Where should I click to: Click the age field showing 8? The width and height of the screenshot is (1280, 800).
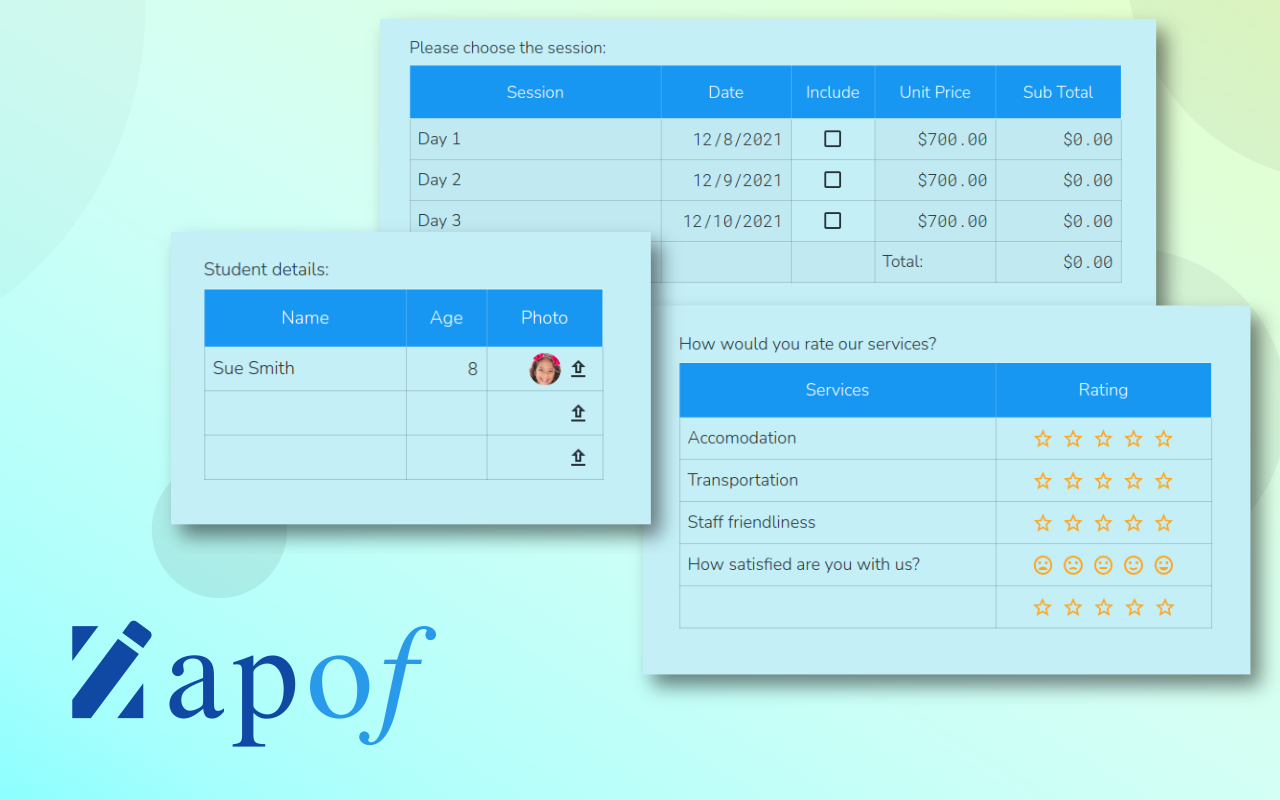(x=446, y=368)
